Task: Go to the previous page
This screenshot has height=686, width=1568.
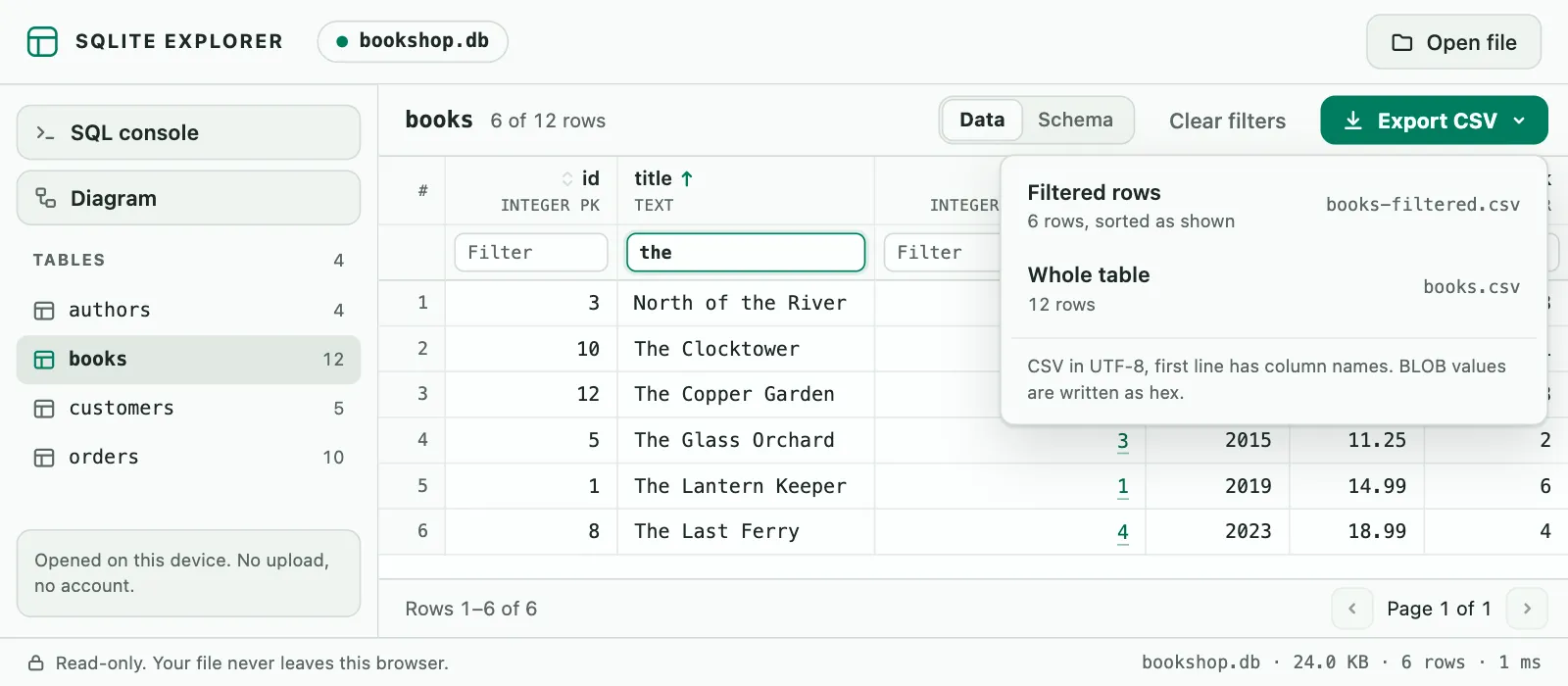Action: (x=1352, y=609)
